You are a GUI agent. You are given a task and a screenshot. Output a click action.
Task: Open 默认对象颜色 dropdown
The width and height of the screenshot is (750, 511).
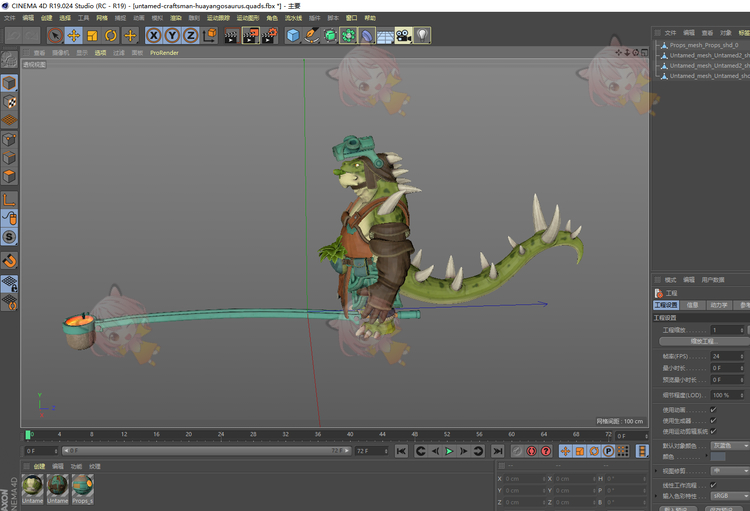pos(730,445)
